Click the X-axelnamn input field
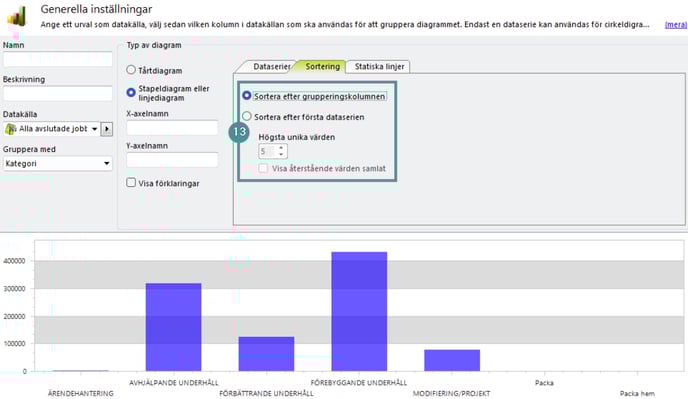Image resolution: width=688 pixels, height=399 pixels. point(172,128)
